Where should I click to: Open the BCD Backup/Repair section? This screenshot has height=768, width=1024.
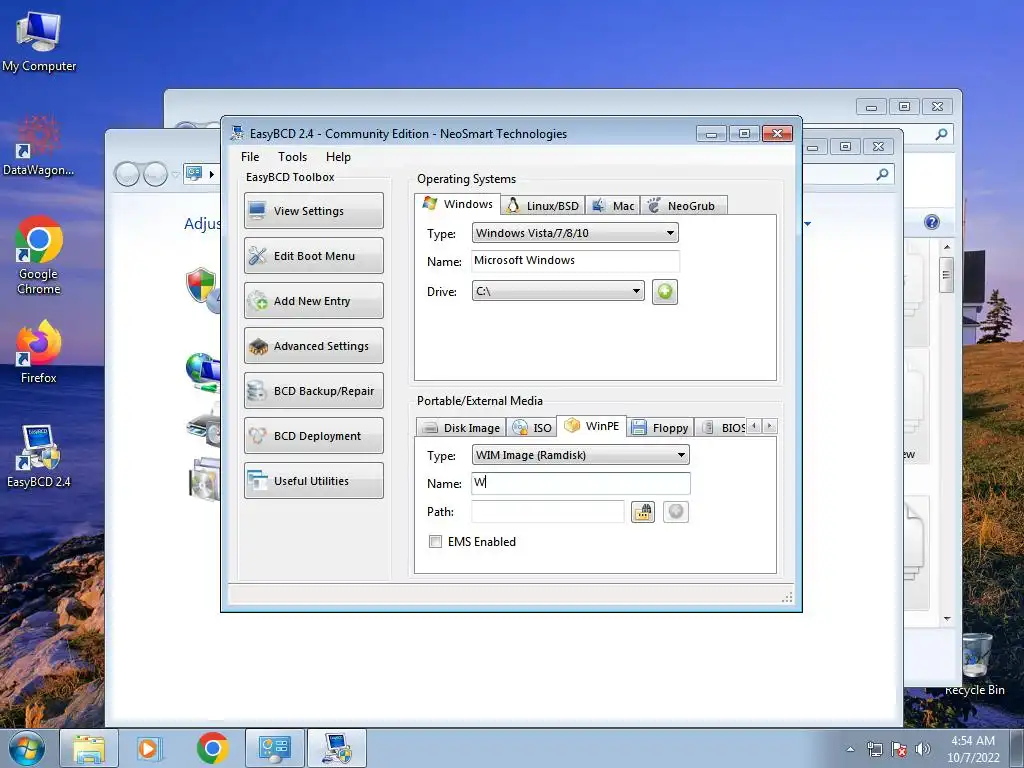[313, 391]
